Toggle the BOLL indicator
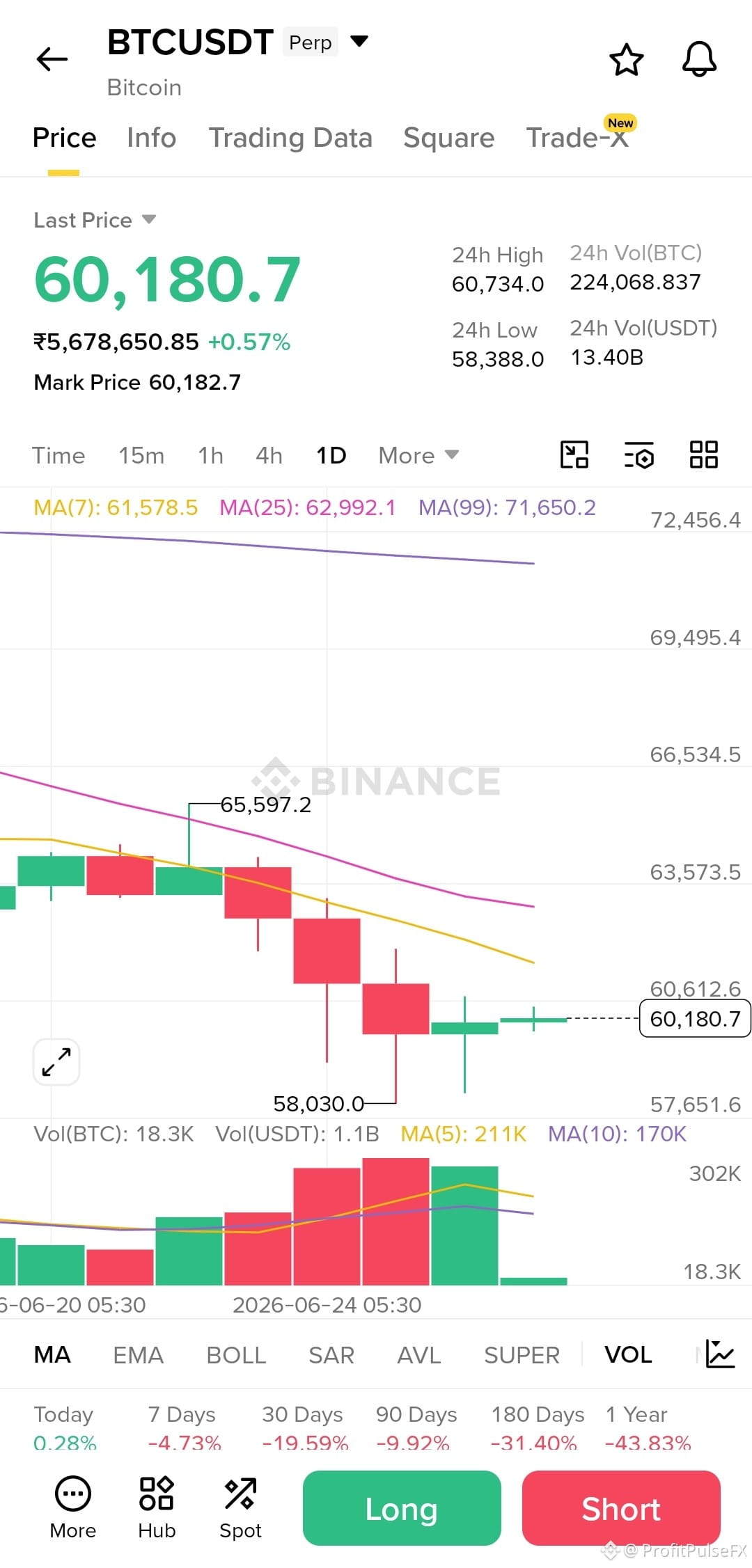 click(x=236, y=1354)
